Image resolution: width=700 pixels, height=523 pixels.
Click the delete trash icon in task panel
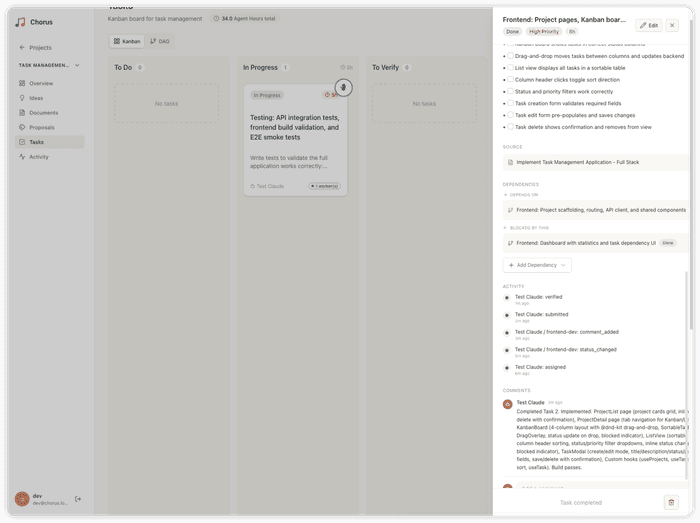[671, 502]
